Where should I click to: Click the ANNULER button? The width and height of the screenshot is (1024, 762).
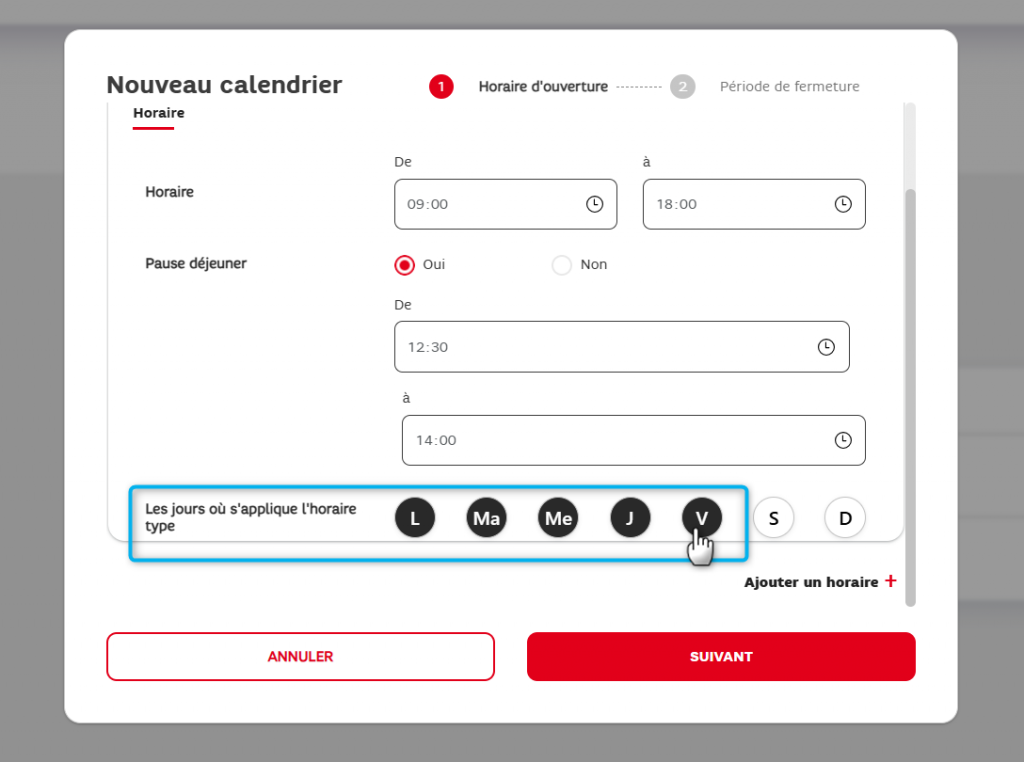[300, 657]
